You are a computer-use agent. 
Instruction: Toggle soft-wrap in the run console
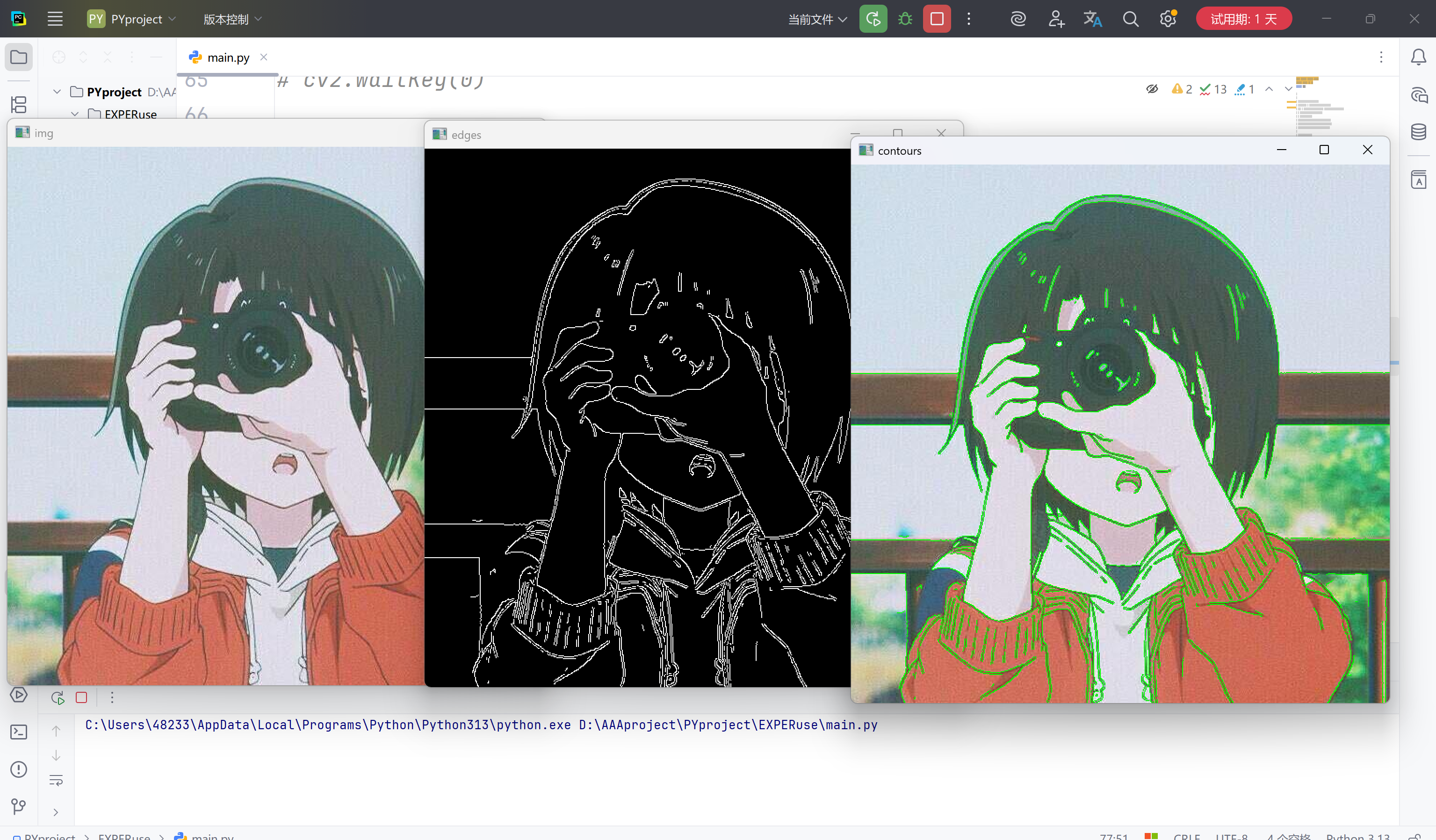[x=56, y=780]
